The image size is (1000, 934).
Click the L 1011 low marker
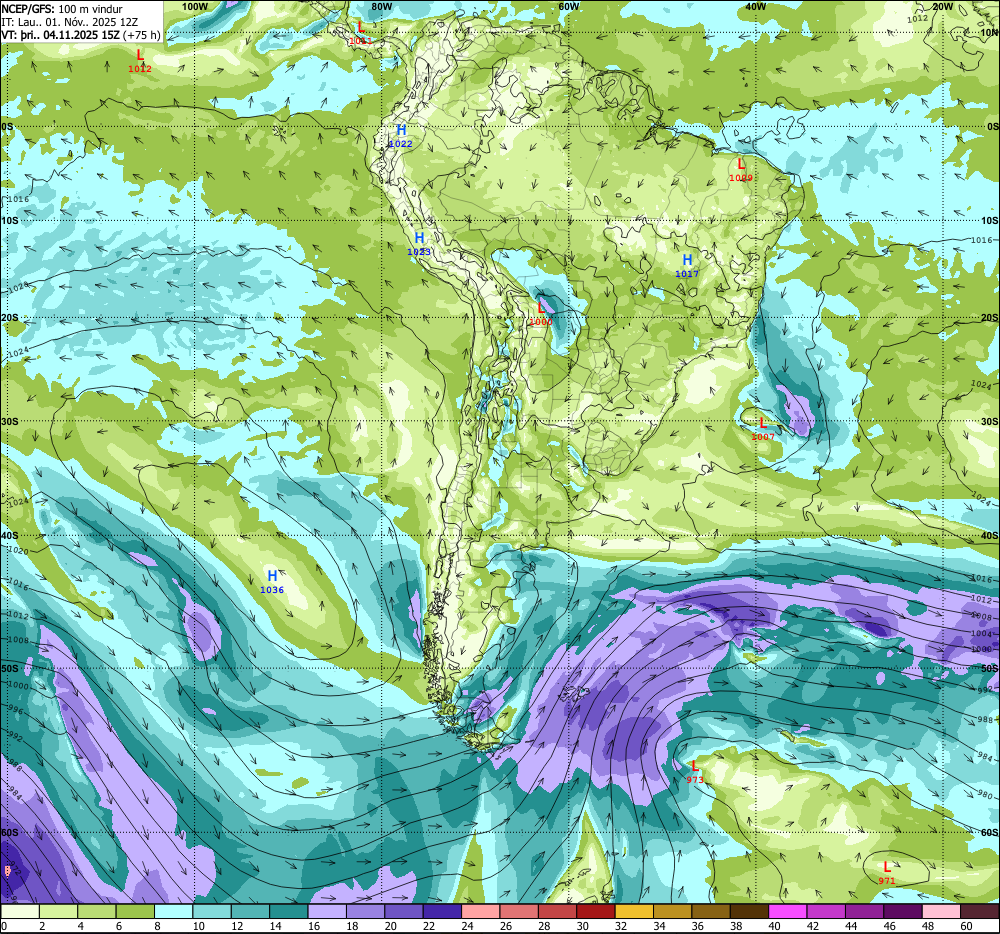coord(360,33)
